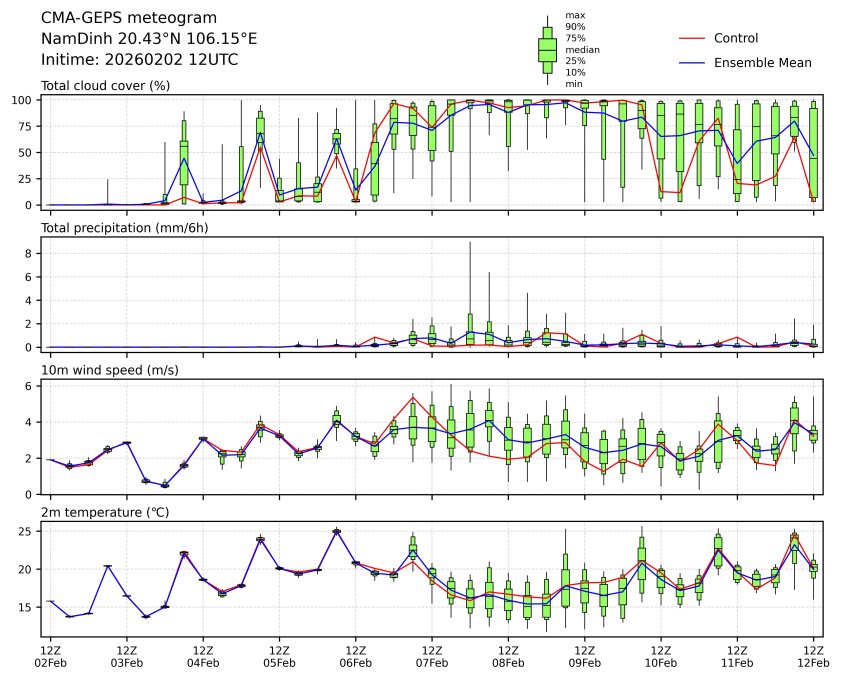Click the Initime 20260202 12UTC text

point(139,59)
